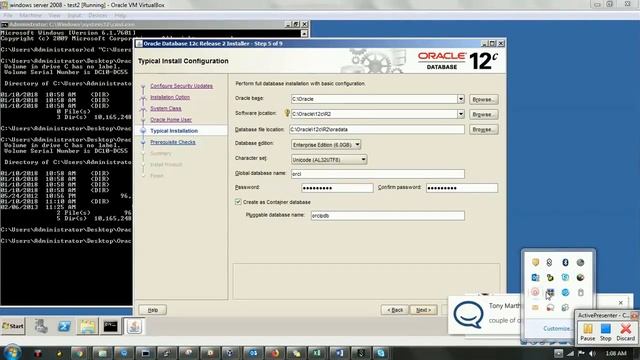Image resolution: width=640 pixels, height=360 pixels.
Task: Click the Confirm password field
Action: click(462, 188)
